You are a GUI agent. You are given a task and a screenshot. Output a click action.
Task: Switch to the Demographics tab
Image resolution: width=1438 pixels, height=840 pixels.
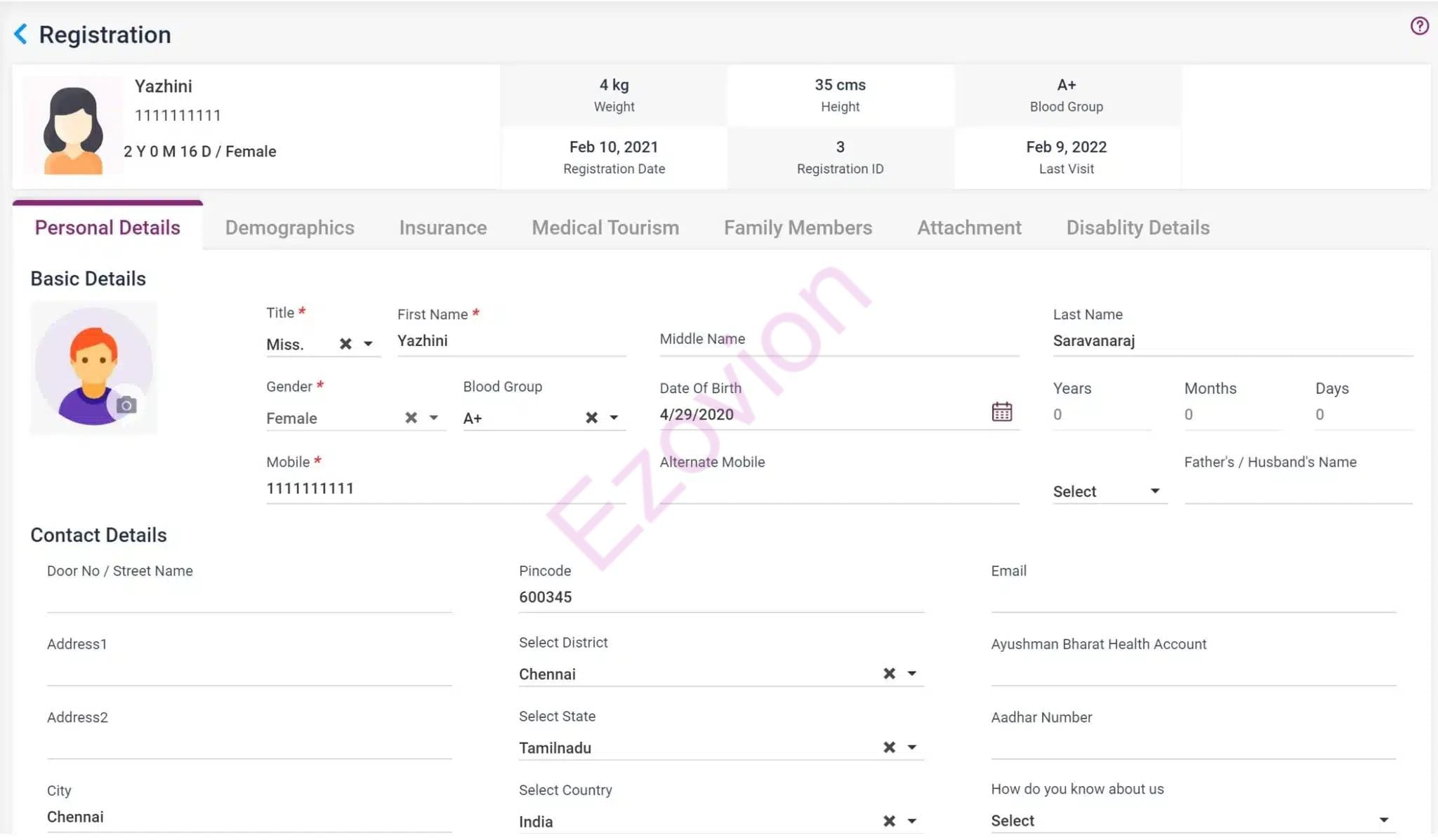coord(289,227)
